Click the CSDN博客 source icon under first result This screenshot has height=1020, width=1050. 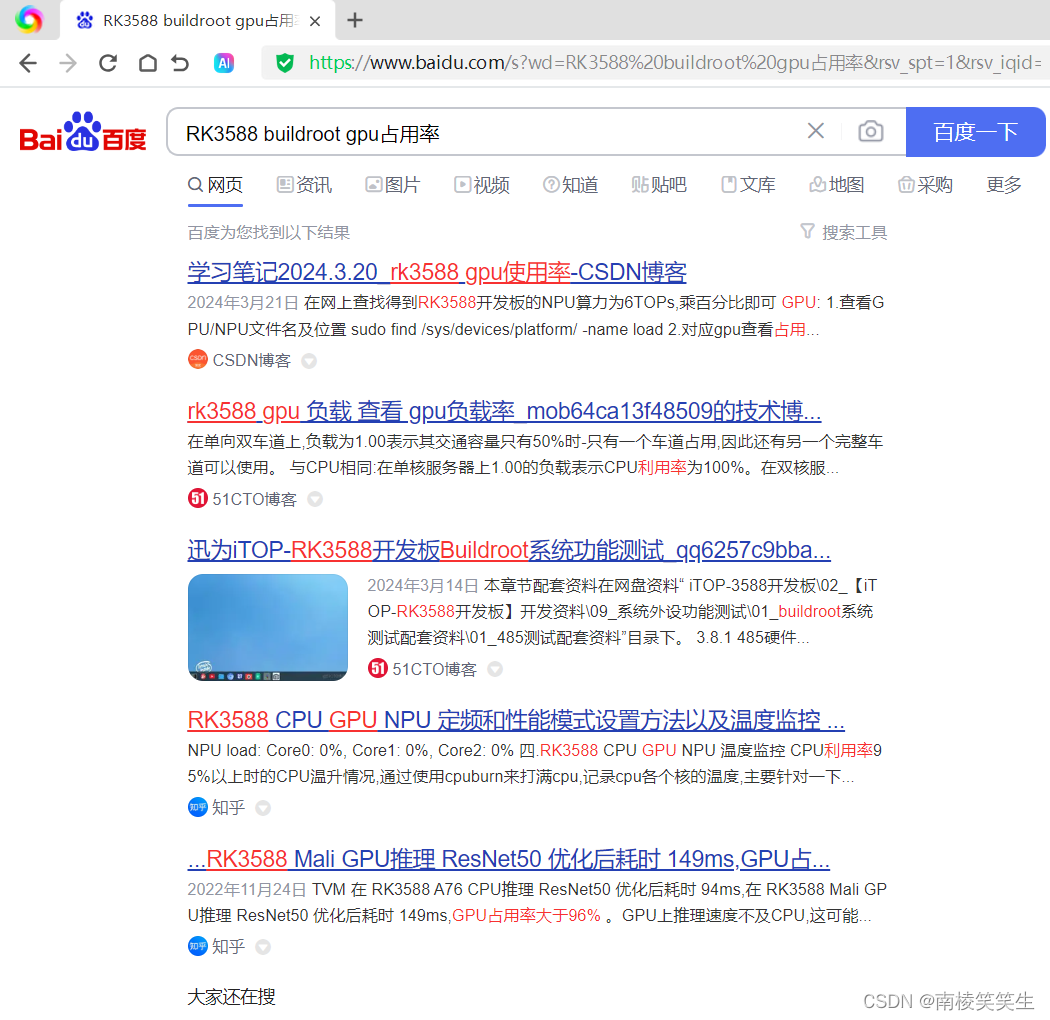tap(197, 359)
